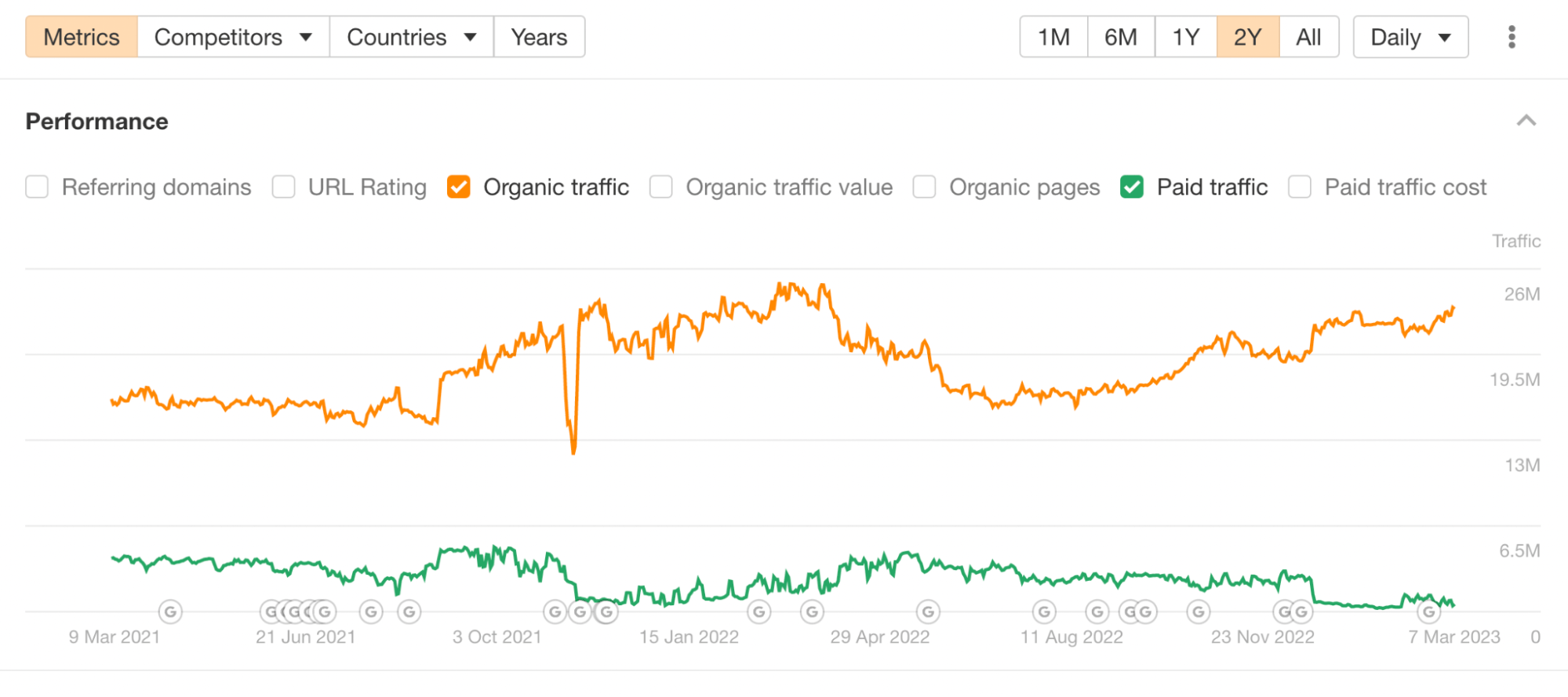The image size is (1568, 697).
Task: Switch to the Years tab
Action: tap(539, 36)
